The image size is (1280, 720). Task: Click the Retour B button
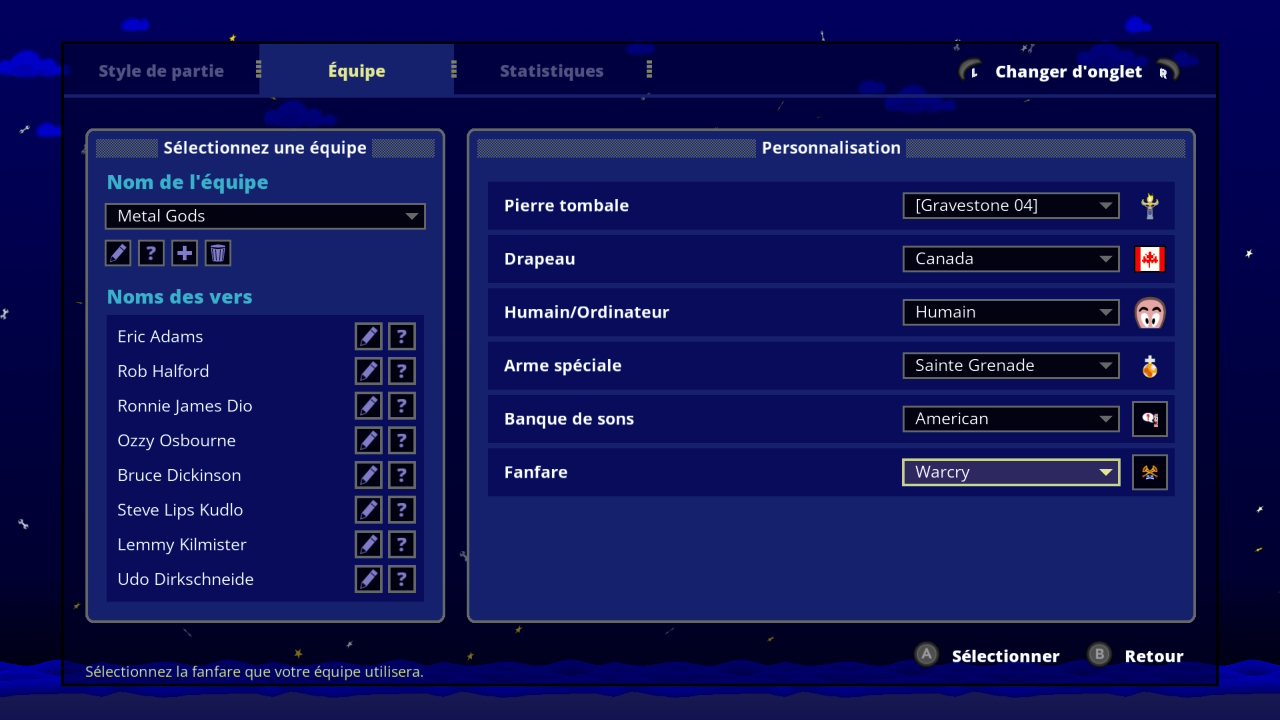(x=1136, y=656)
